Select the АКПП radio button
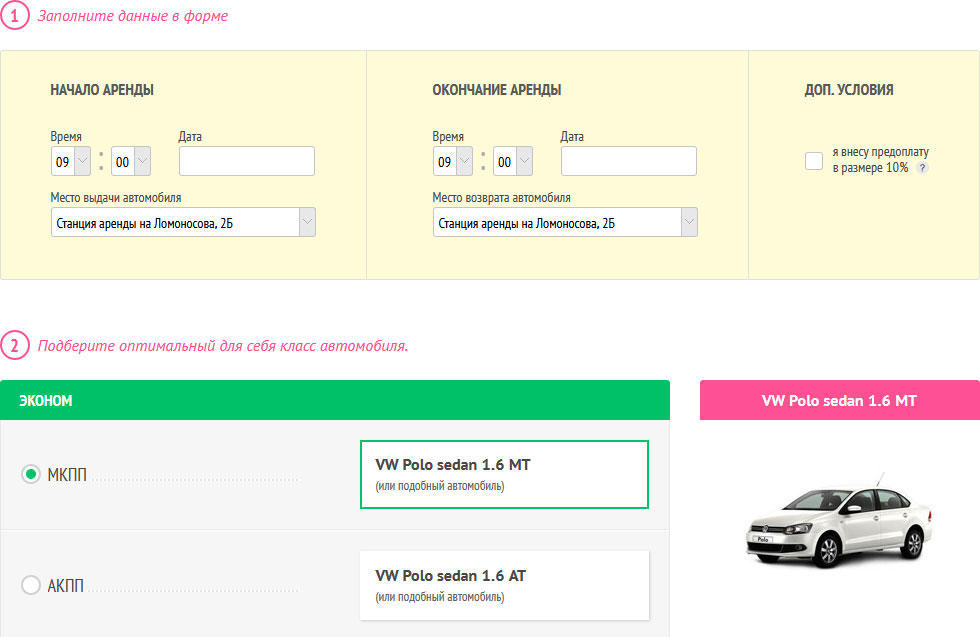980x637 pixels. (31, 584)
